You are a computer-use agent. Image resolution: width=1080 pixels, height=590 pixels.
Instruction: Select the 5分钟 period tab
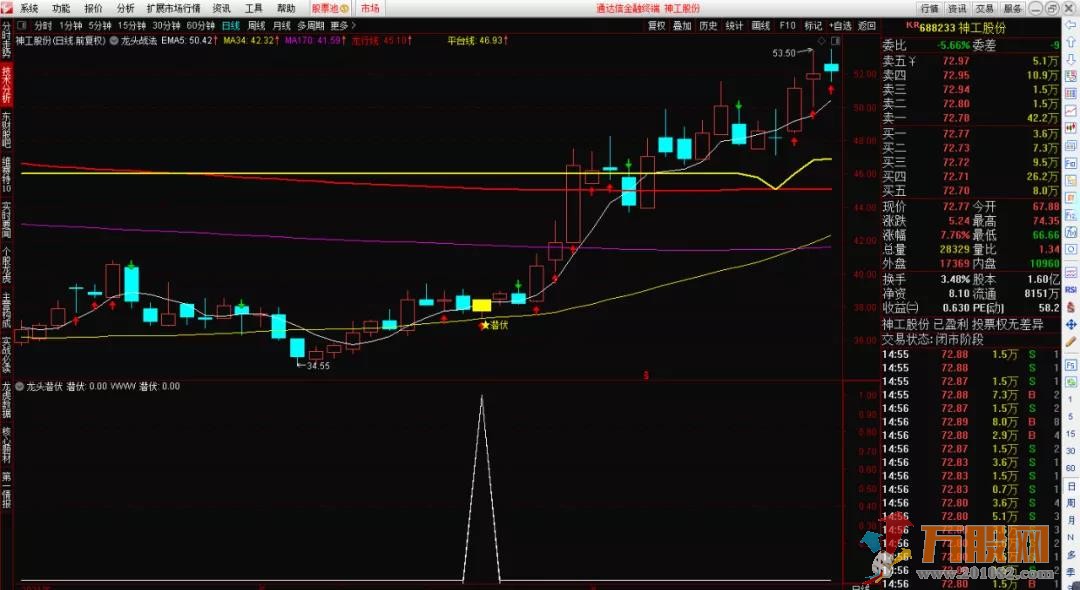[100, 26]
